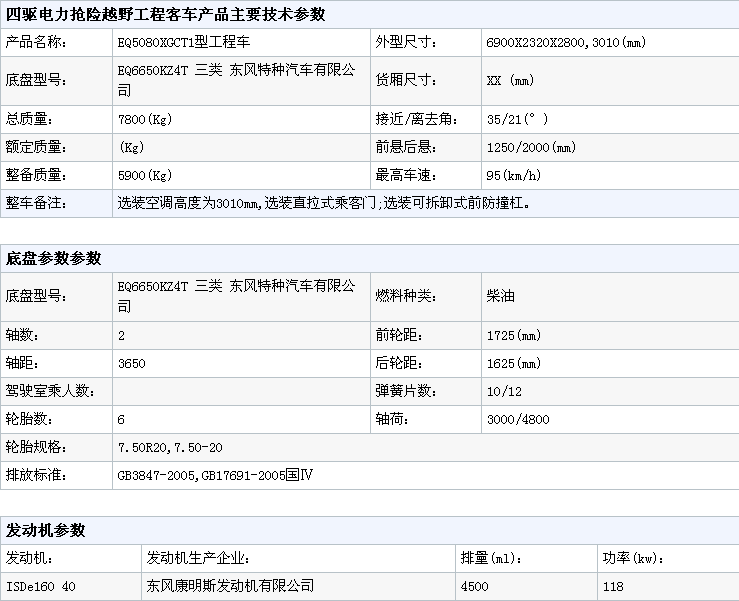Click the 整备质量 value 5900(Kg)
The width and height of the screenshot is (739, 601).
[145, 175]
